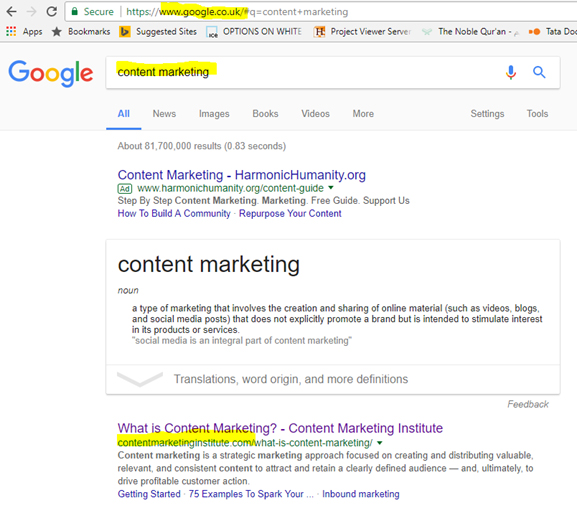Expand dropdown arrow beside contentmarketinginstitute.com URL
The width and height of the screenshot is (577, 508).
coord(379,443)
